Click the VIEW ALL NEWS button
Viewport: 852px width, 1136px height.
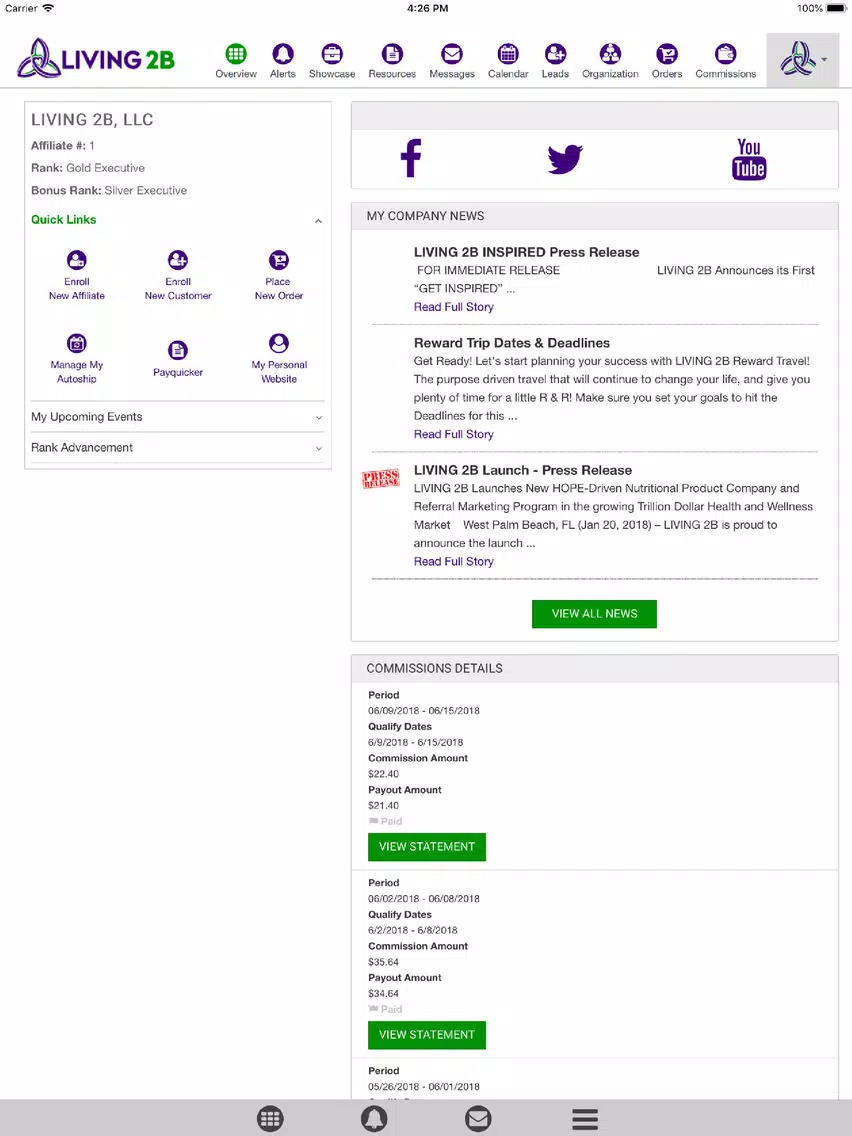[594, 614]
